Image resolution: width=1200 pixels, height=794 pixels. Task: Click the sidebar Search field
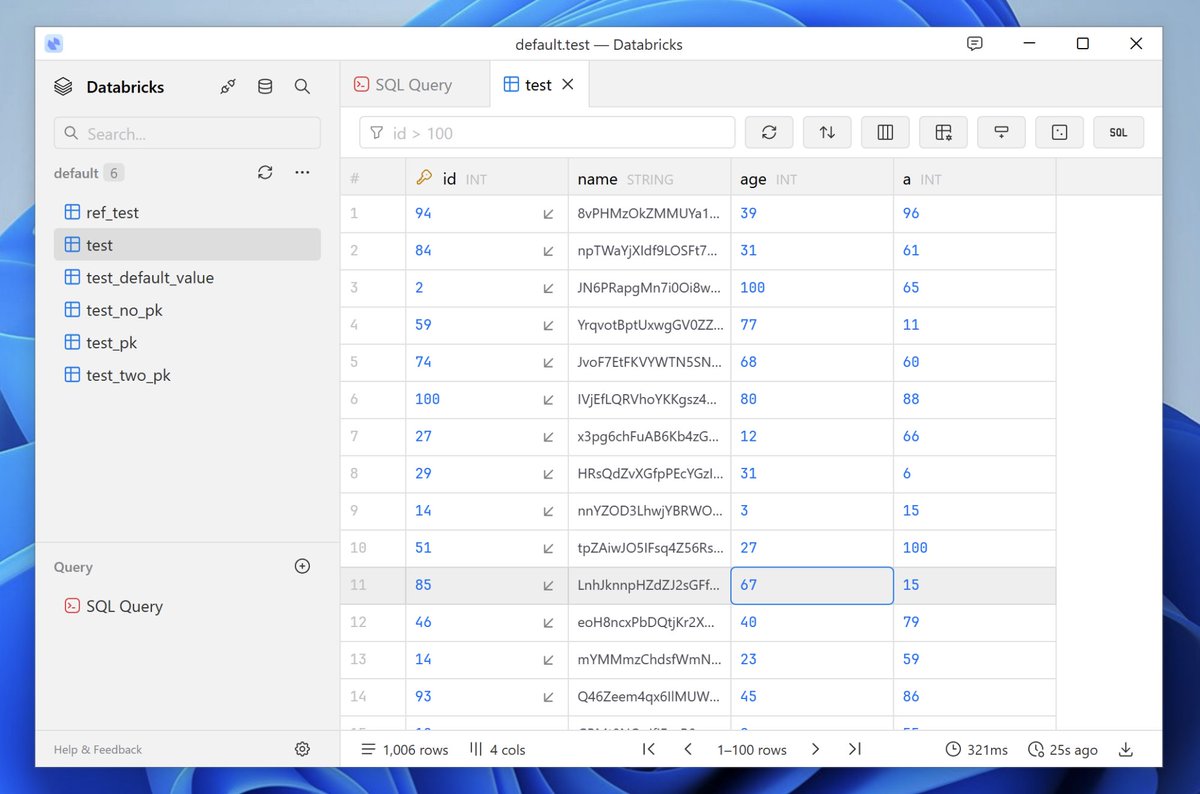coord(187,133)
